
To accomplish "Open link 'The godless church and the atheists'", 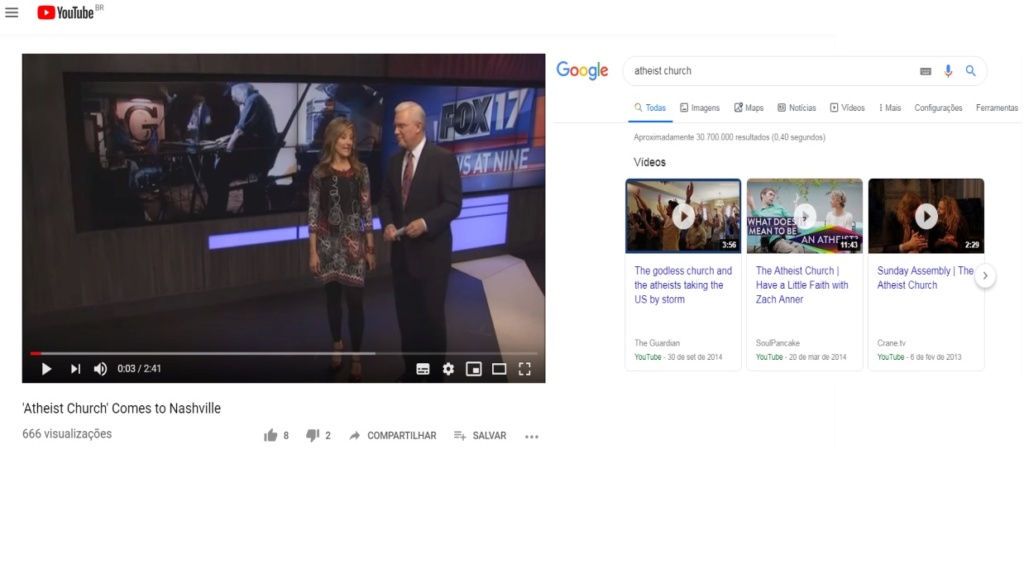I will (x=683, y=285).
